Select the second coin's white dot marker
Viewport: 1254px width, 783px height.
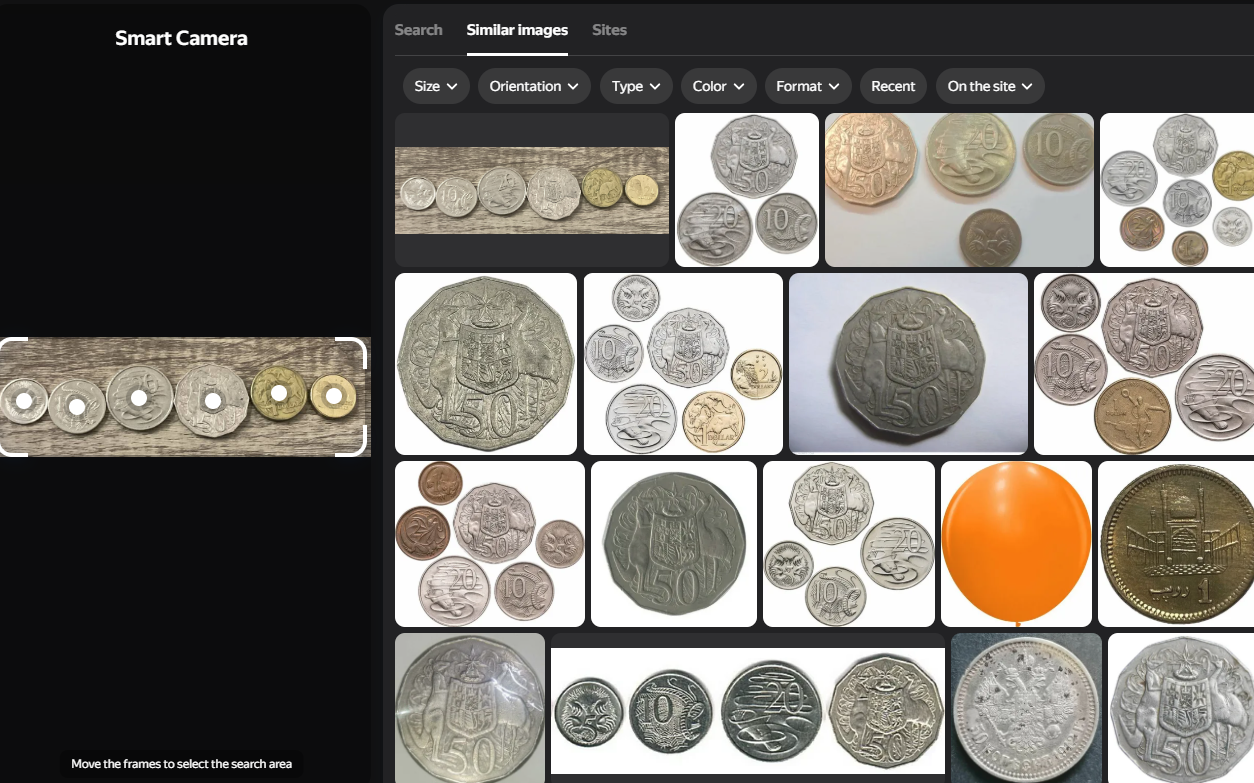[x=77, y=406]
